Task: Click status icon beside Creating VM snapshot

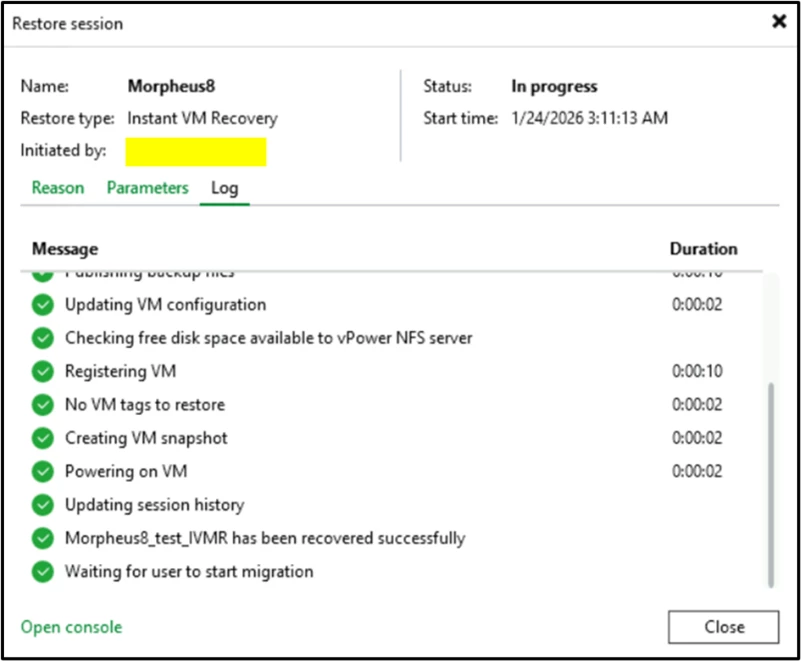Action: tap(42, 438)
